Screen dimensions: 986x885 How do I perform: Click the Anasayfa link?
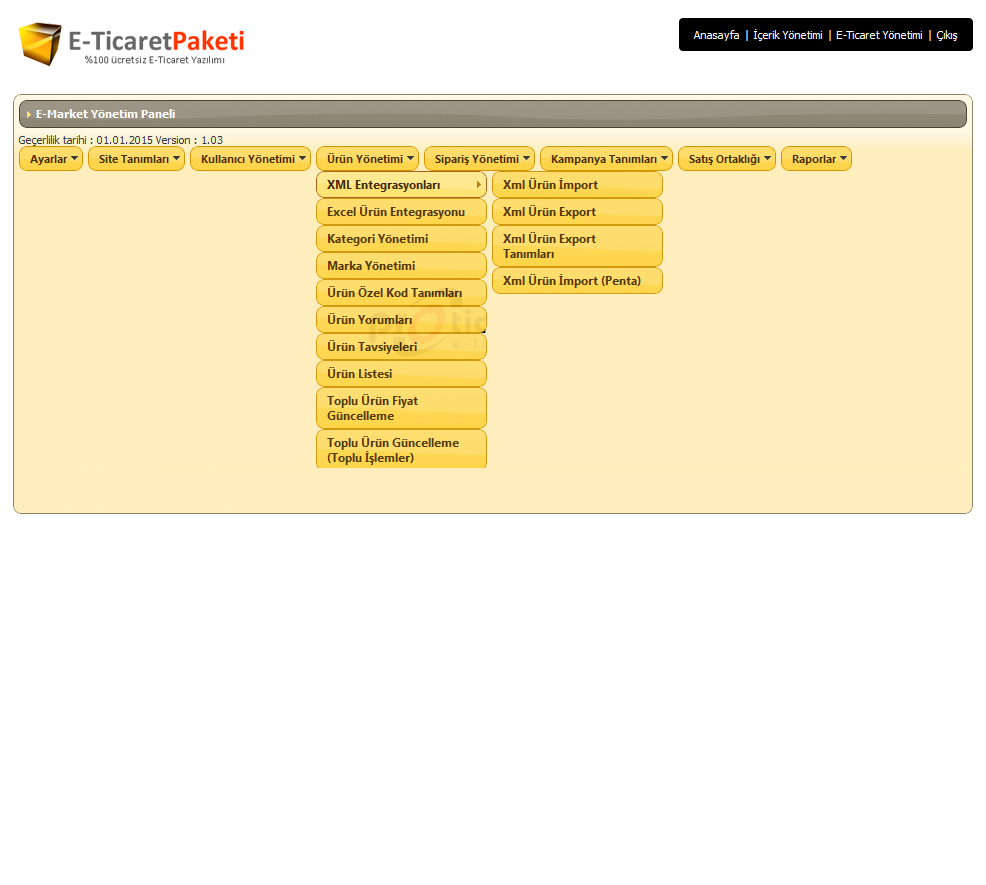716,35
